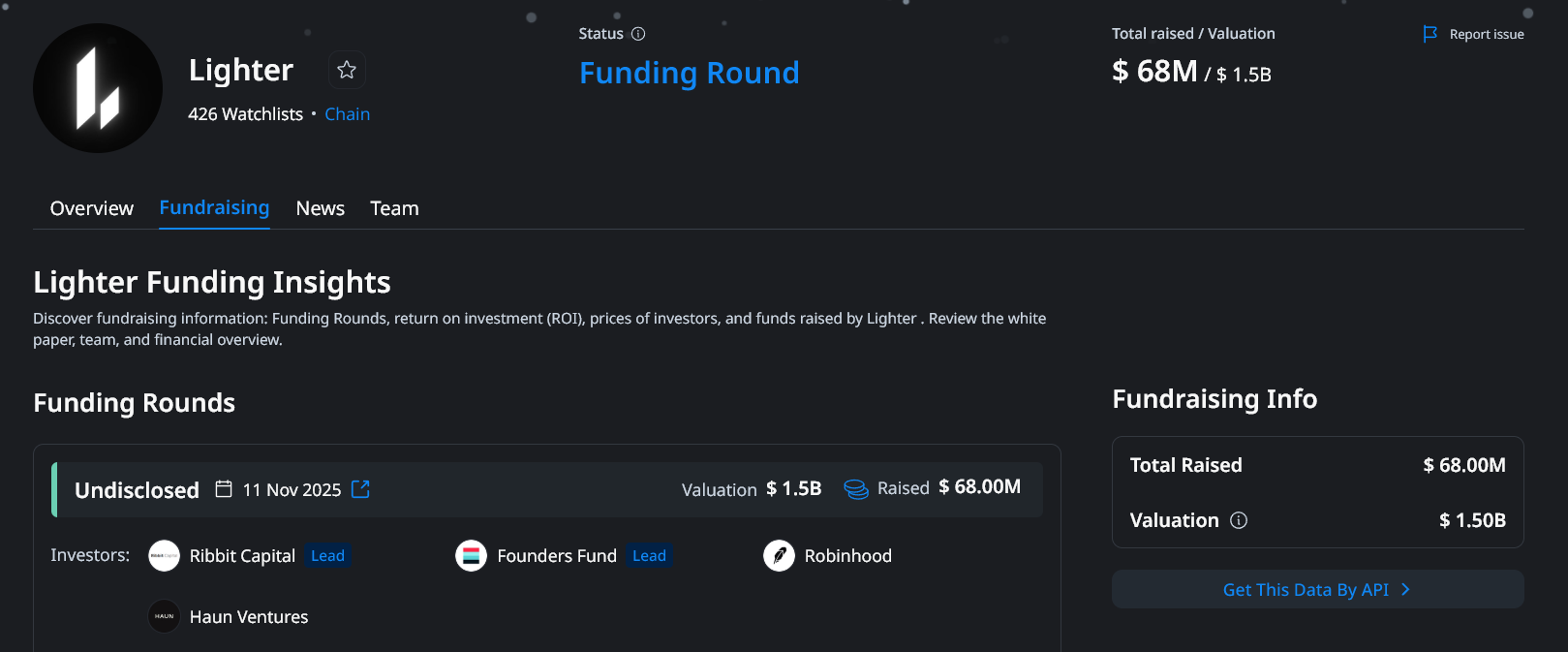This screenshot has height=652, width=1568.
Task: Click the Valuation info icon in Fundraising Info
Action: 1240,520
